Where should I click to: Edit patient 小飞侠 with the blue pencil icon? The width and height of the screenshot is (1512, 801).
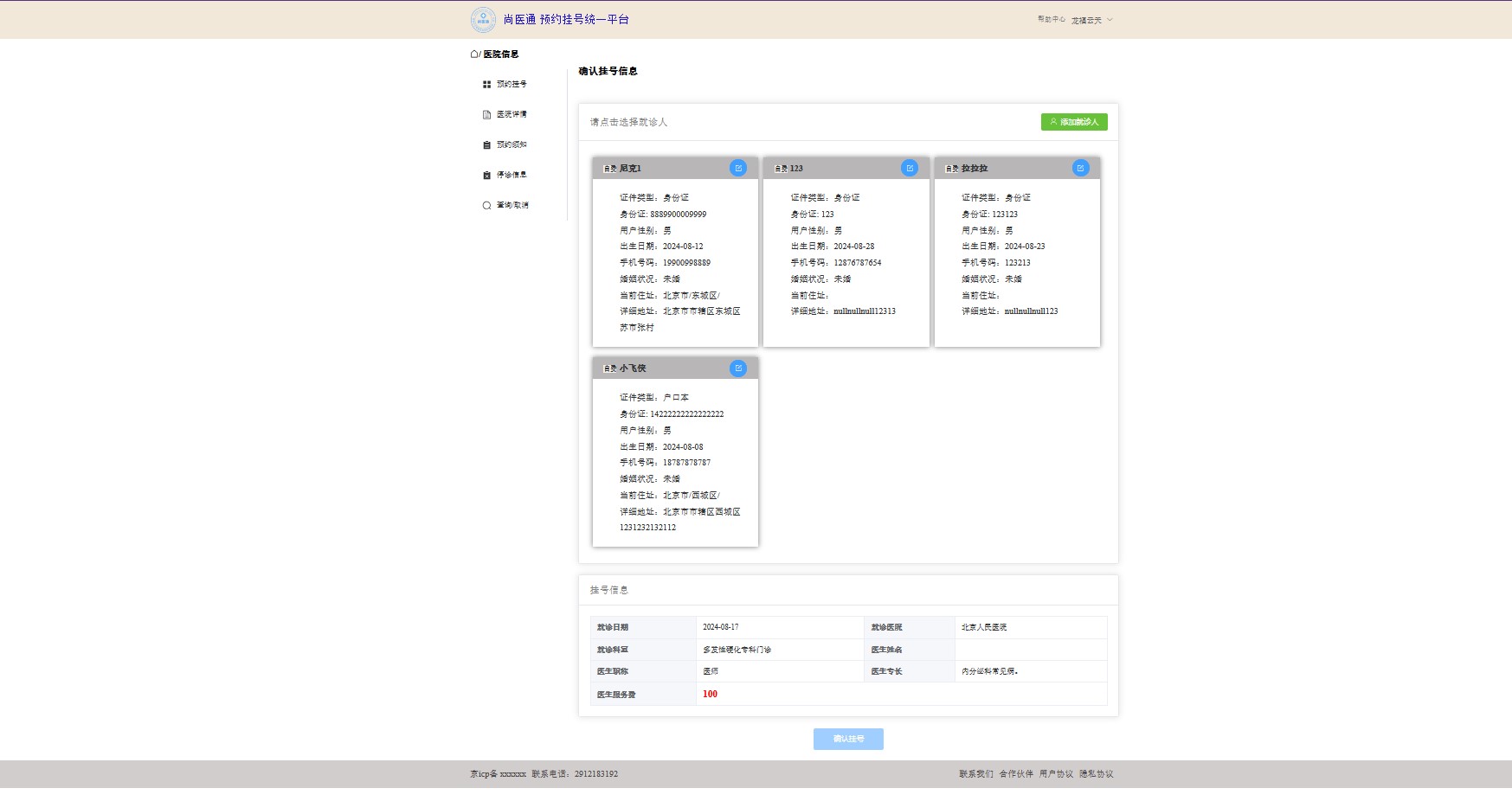(x=738, y=368)
